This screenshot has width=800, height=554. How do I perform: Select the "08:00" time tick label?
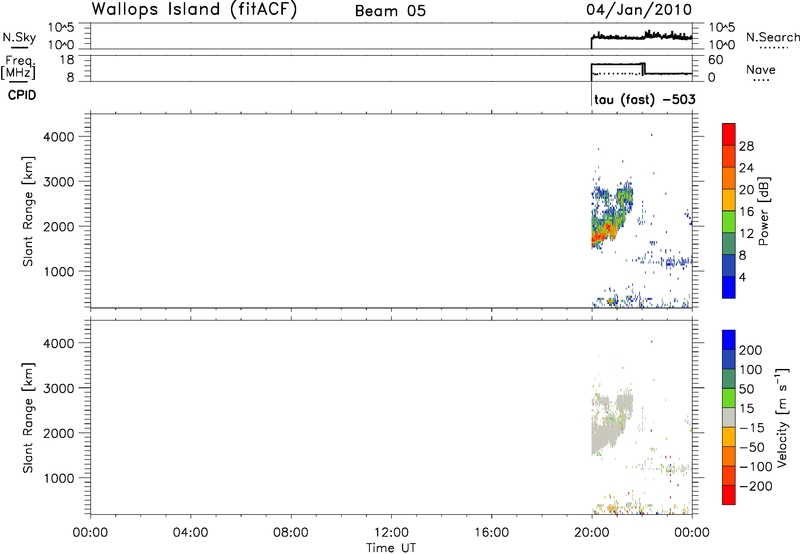(290, 533)
